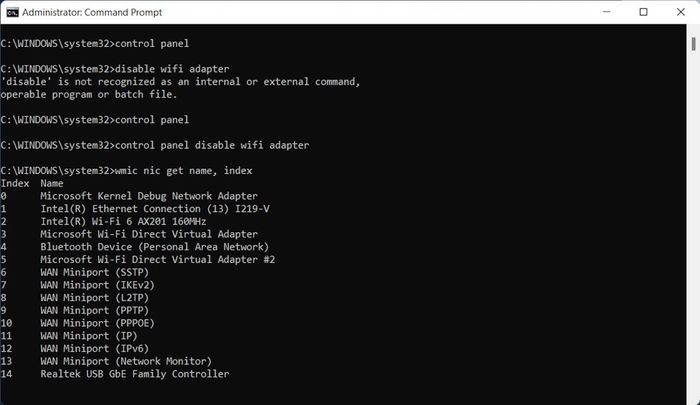Minimize the Command Prompt window

point(606,12)
